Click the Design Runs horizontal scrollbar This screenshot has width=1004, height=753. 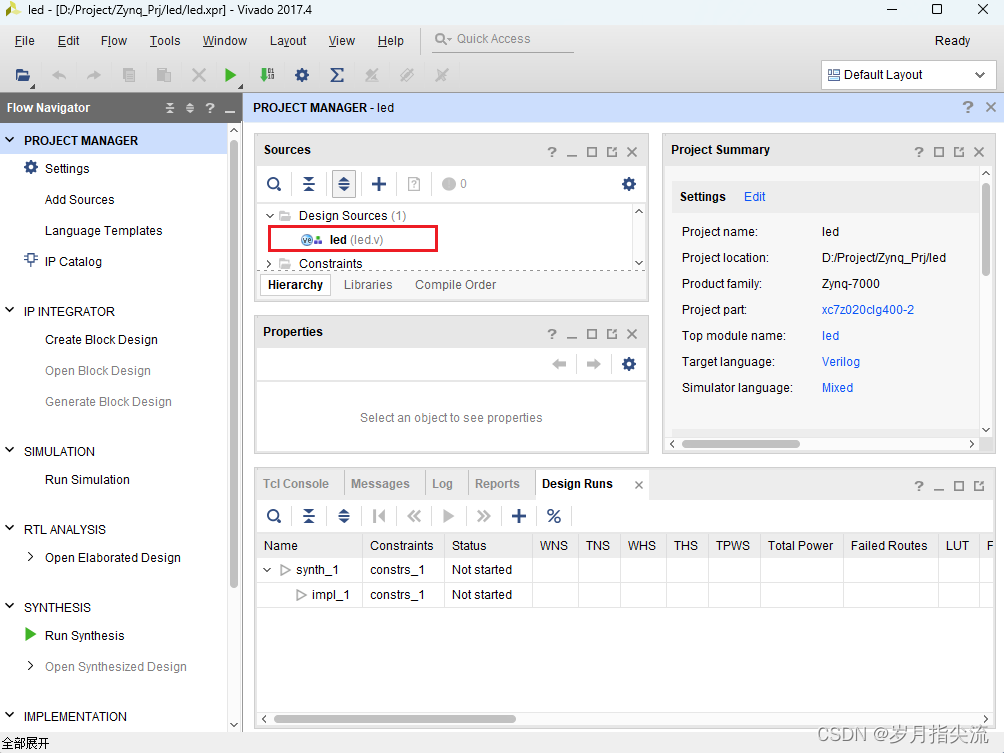click(395, 719)
